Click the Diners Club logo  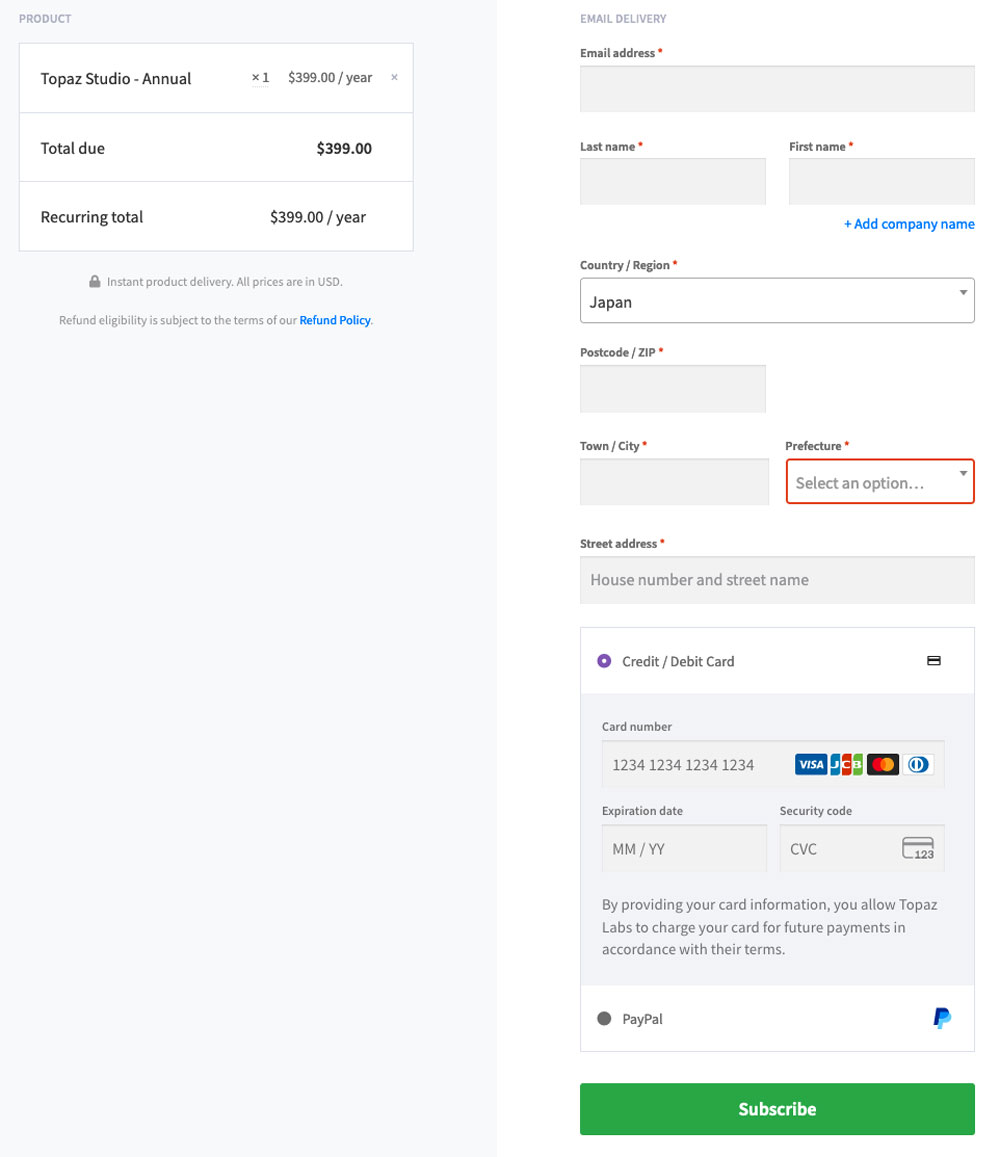coord(917,765)
